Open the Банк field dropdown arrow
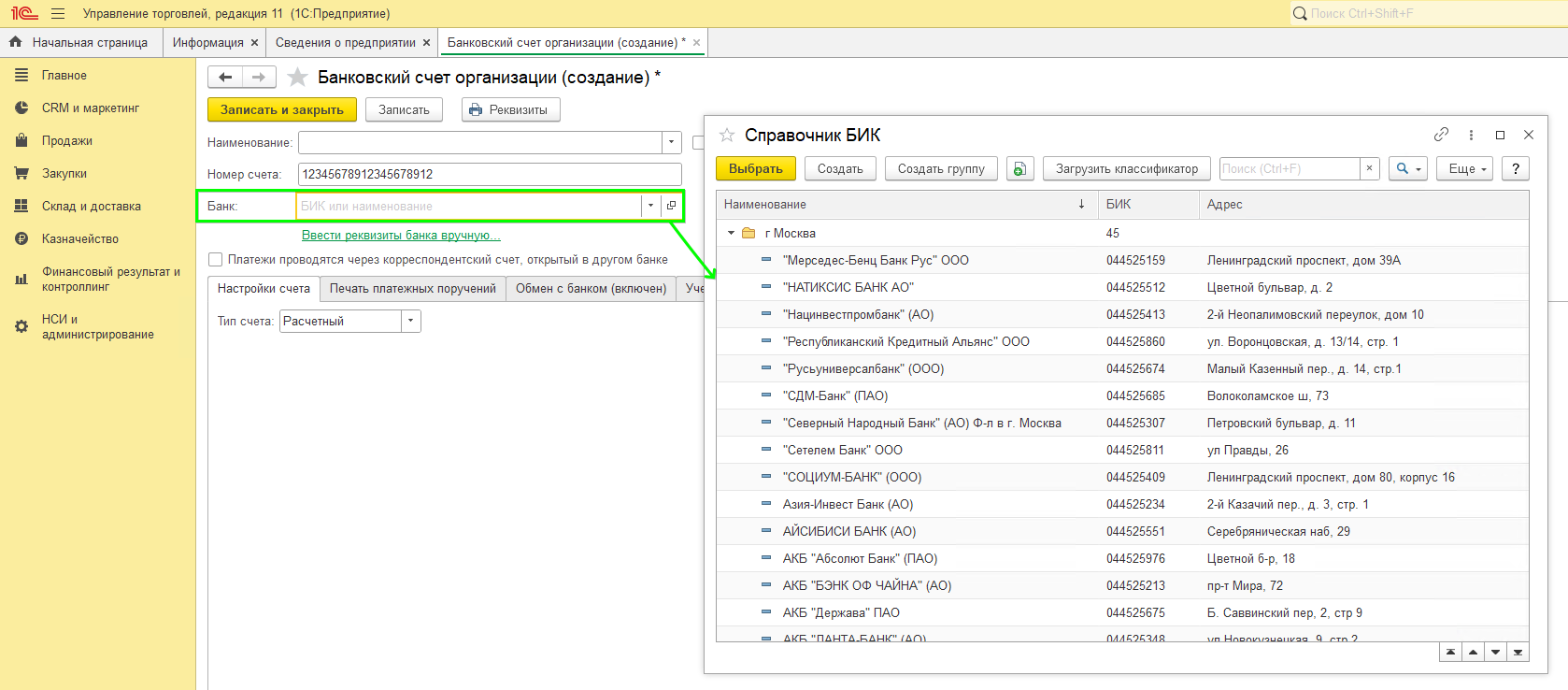 point(650,206)
